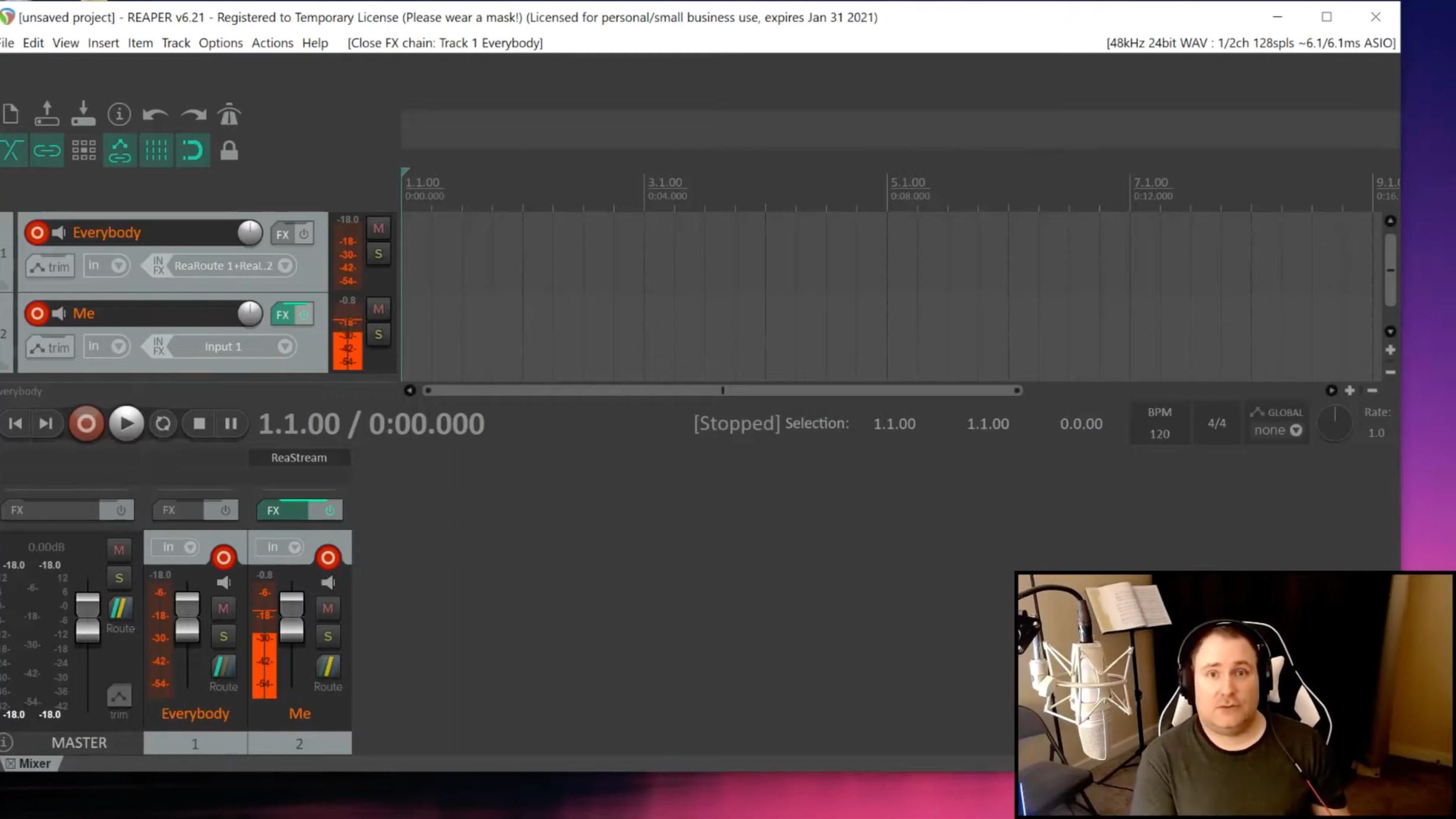Click the Everybody mixer volume fader
This screenshot has width=1456, height=819.
click(187, 617)
